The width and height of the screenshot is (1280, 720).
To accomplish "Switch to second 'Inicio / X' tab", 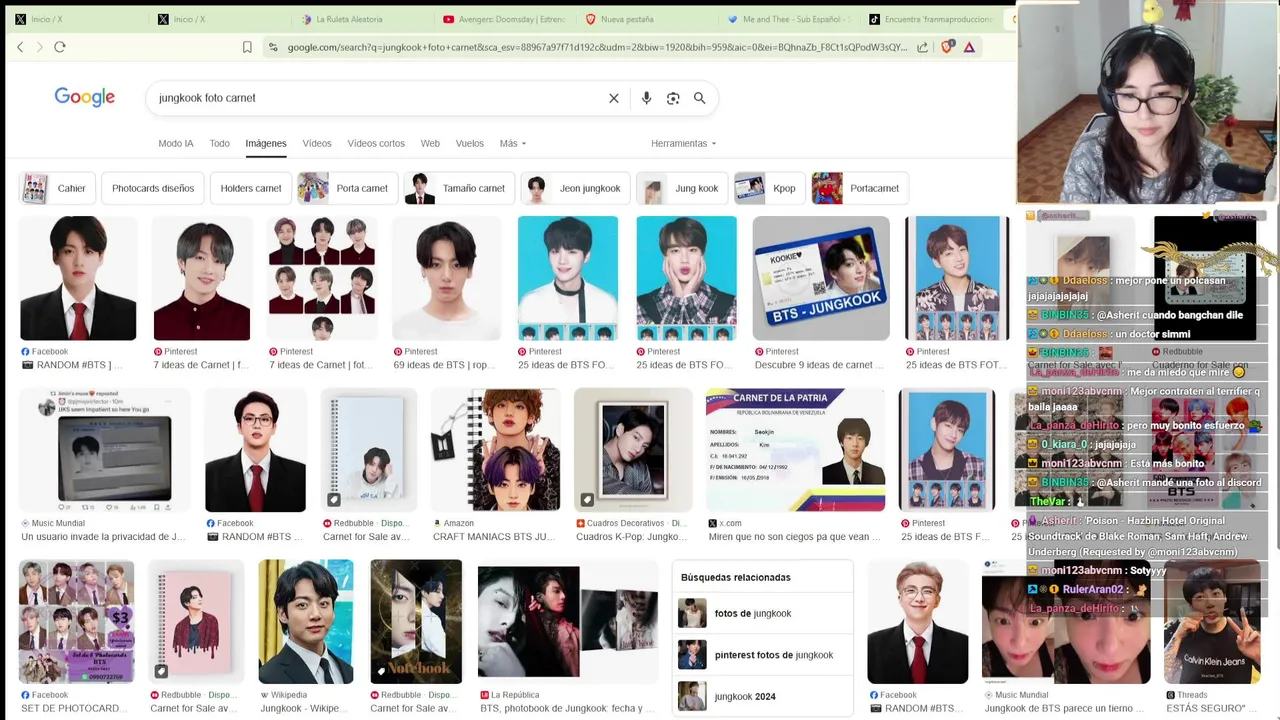I will pyautogui.click(x=220, y=19).
